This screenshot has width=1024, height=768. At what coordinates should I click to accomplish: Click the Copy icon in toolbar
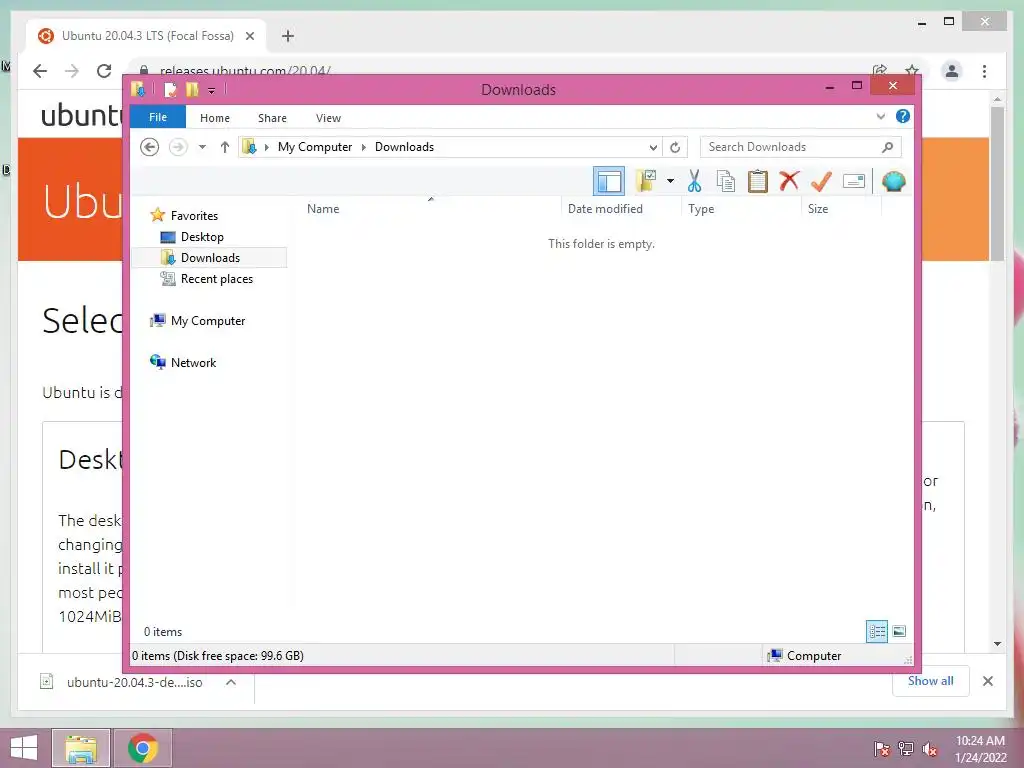(x=726, y=181)
